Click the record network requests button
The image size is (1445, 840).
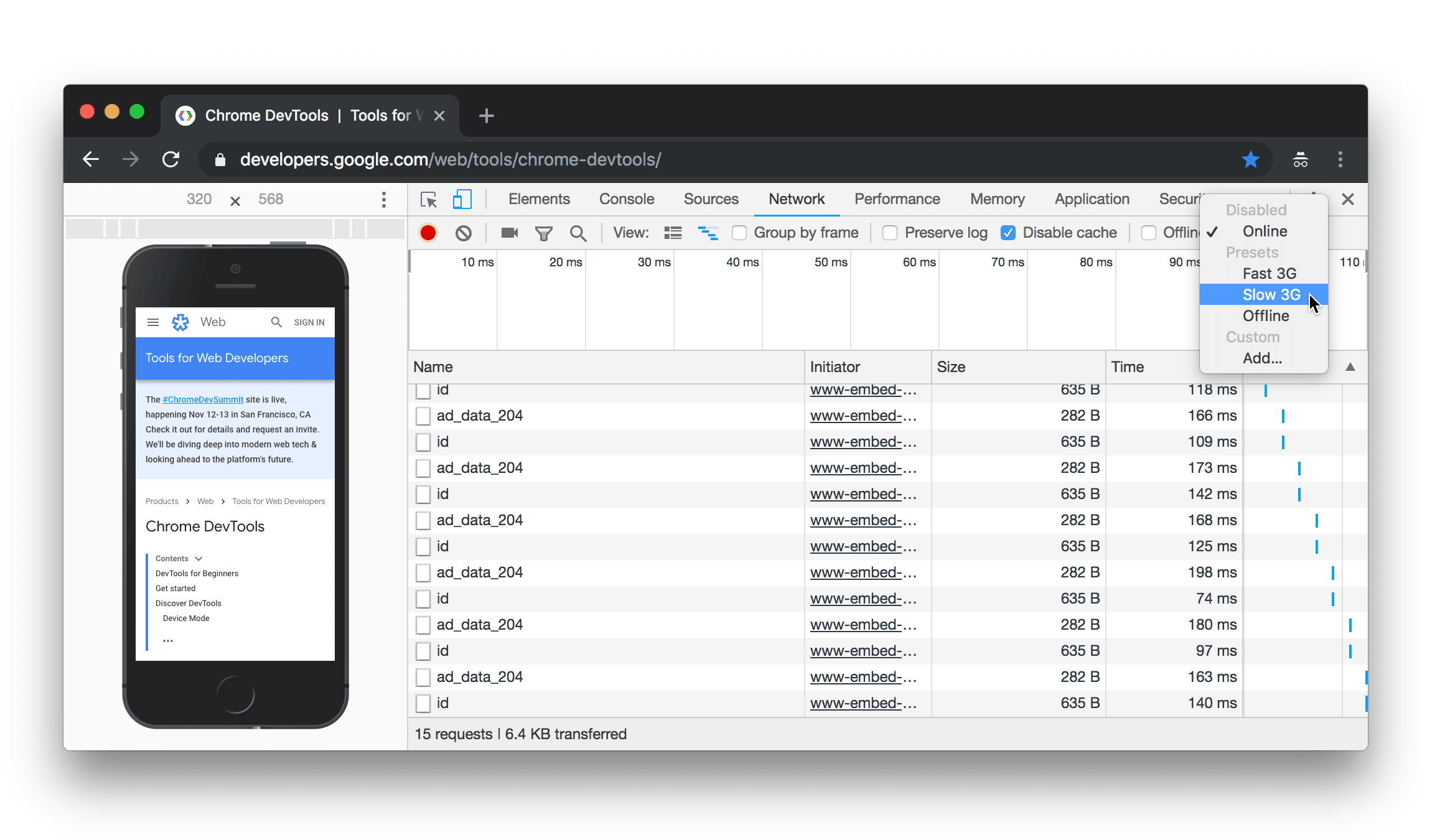coord(429,233)
